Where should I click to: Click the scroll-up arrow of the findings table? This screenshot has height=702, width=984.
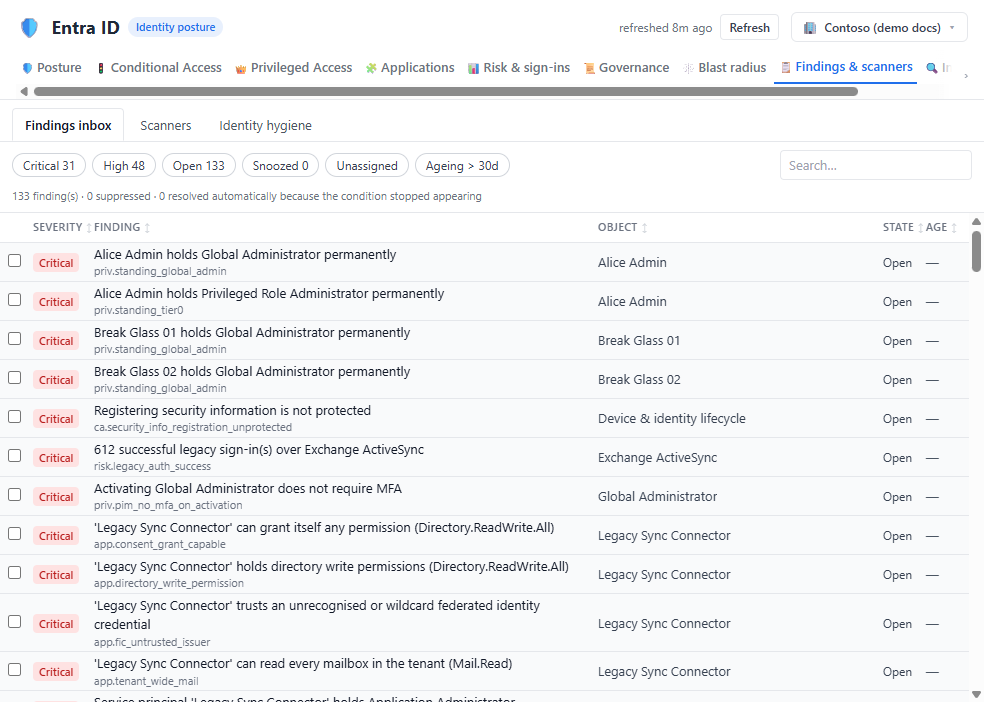coord(976,221)
